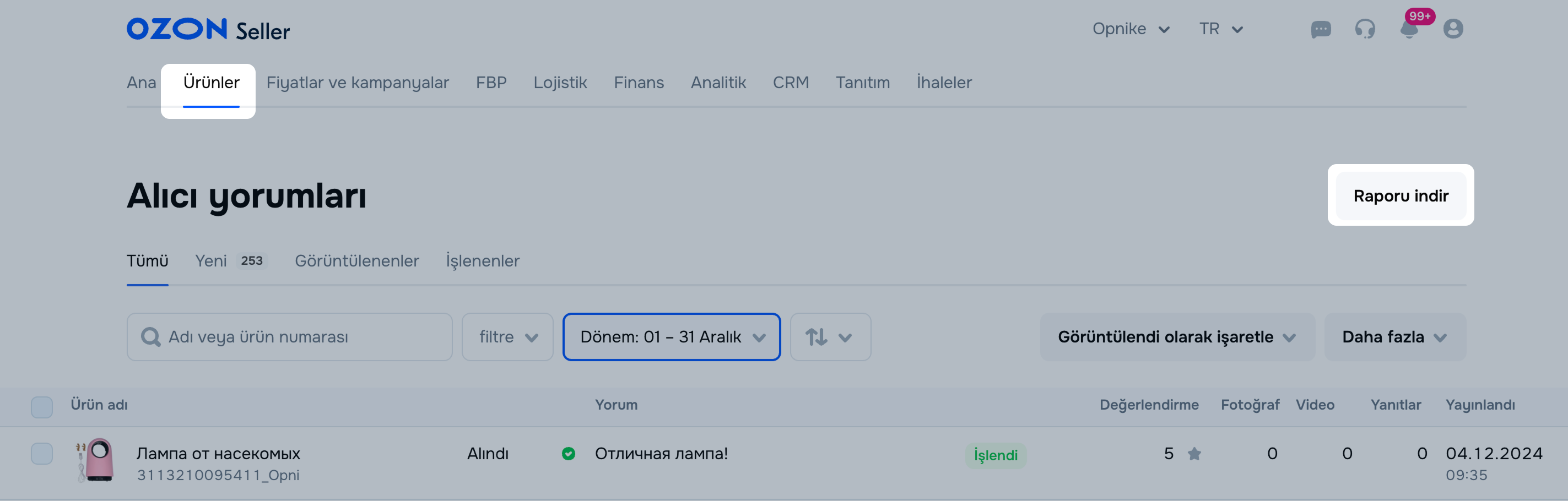Open the TR language selector
Viewport: 1568px width, 501px height.
(x=1220, y=29)
